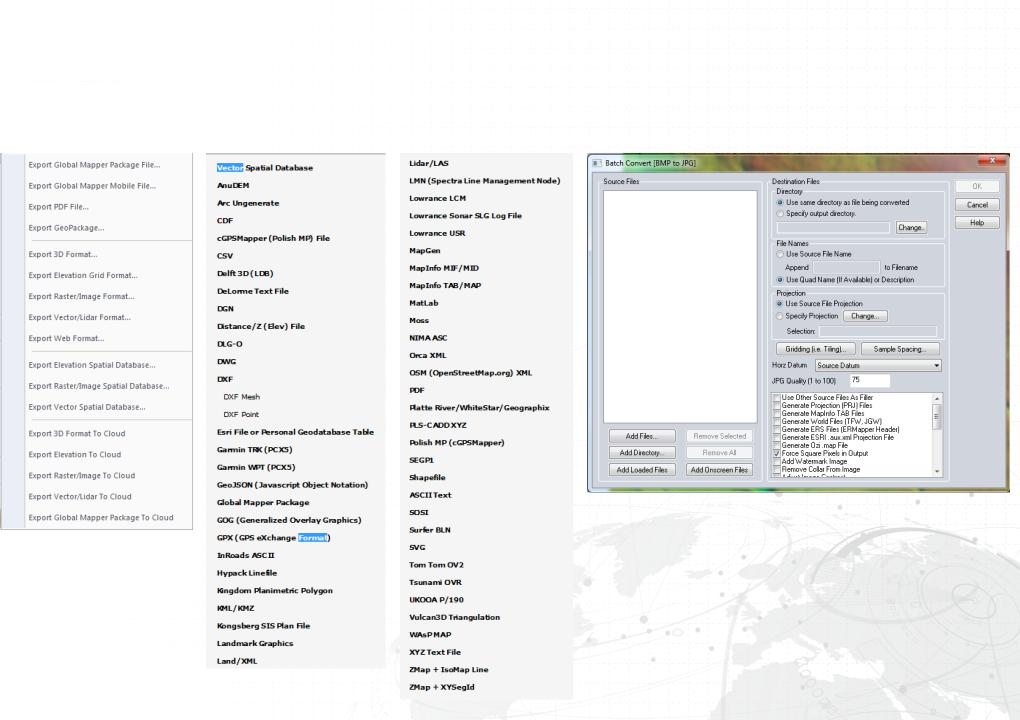Select 'XYZ Text File' format

(435, 652)
